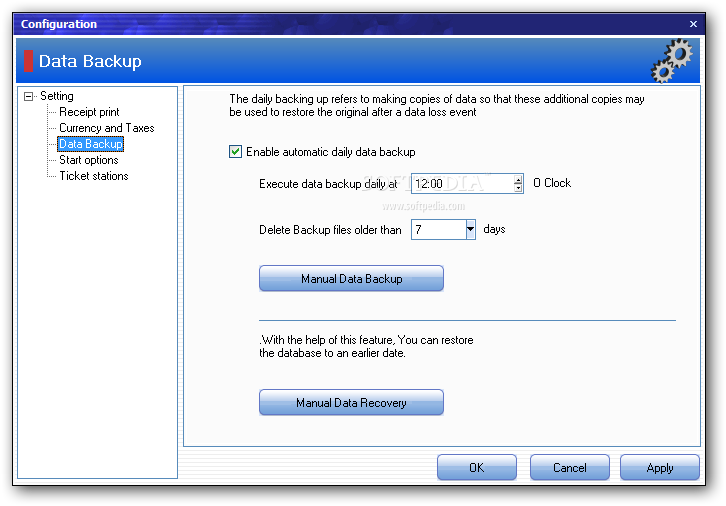Click the Manual Data Recovery button
The width and height of the screenshot is (726, 506).
pyautogui.click(x=351, y=402)
